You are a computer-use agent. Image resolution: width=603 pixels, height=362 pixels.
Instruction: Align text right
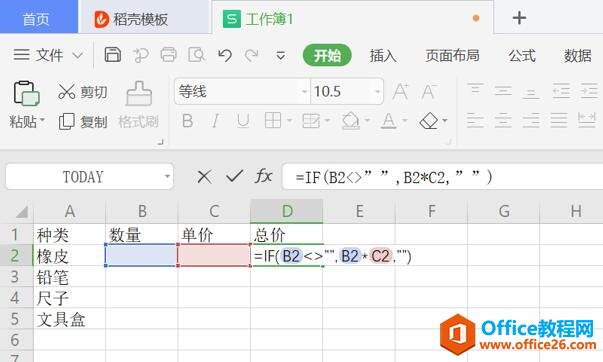pyautogui.click(x=531, y=120)
